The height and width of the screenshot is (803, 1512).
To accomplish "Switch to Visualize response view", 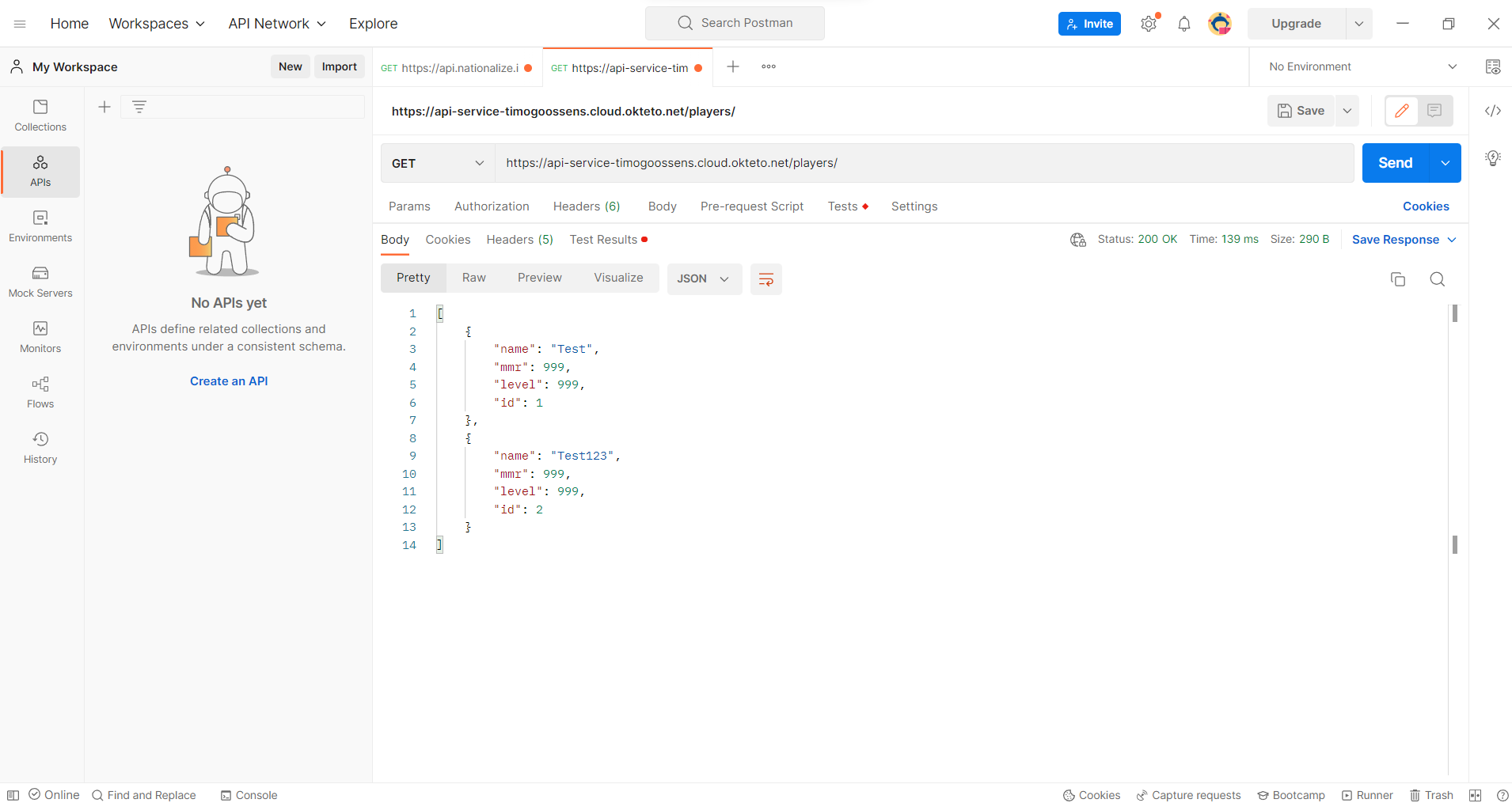I will 618,278.
